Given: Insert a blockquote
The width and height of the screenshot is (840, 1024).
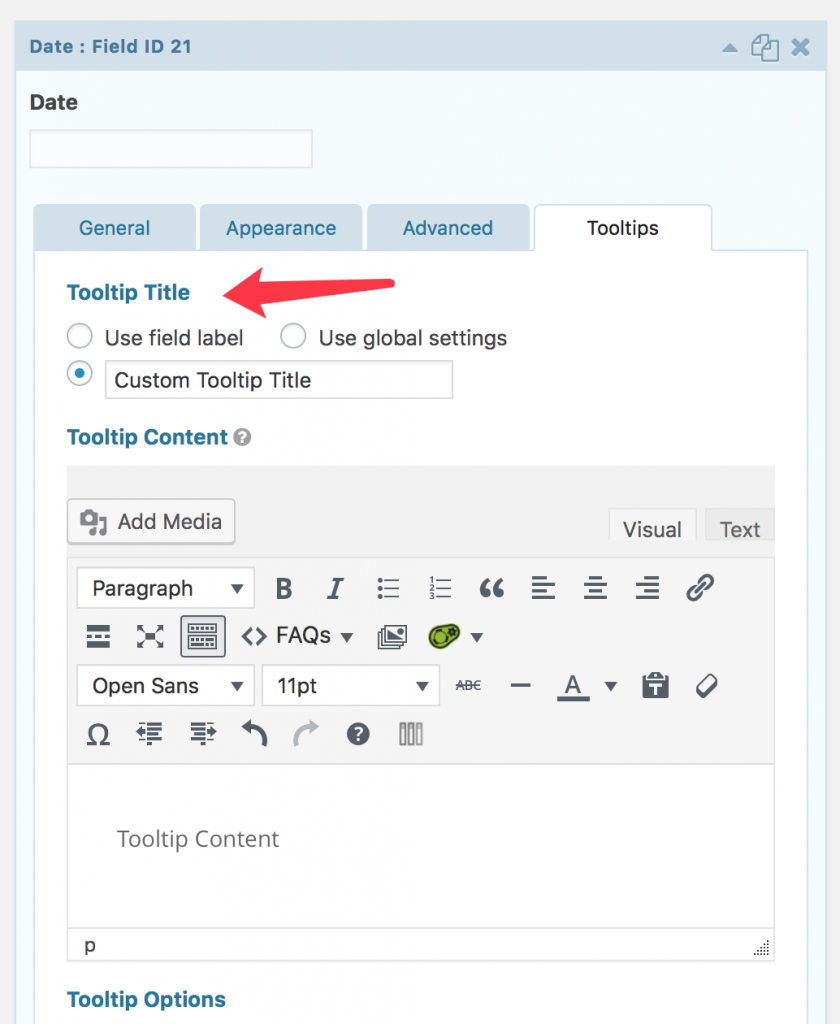Looking at the screenshot, I should pyautogui.click(x=491, y=588).
